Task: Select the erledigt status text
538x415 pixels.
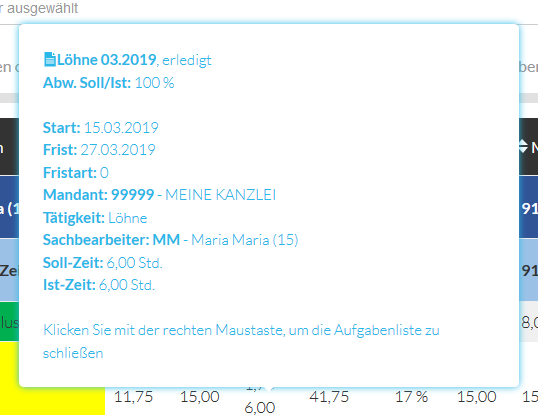Action: pos(187,60)
